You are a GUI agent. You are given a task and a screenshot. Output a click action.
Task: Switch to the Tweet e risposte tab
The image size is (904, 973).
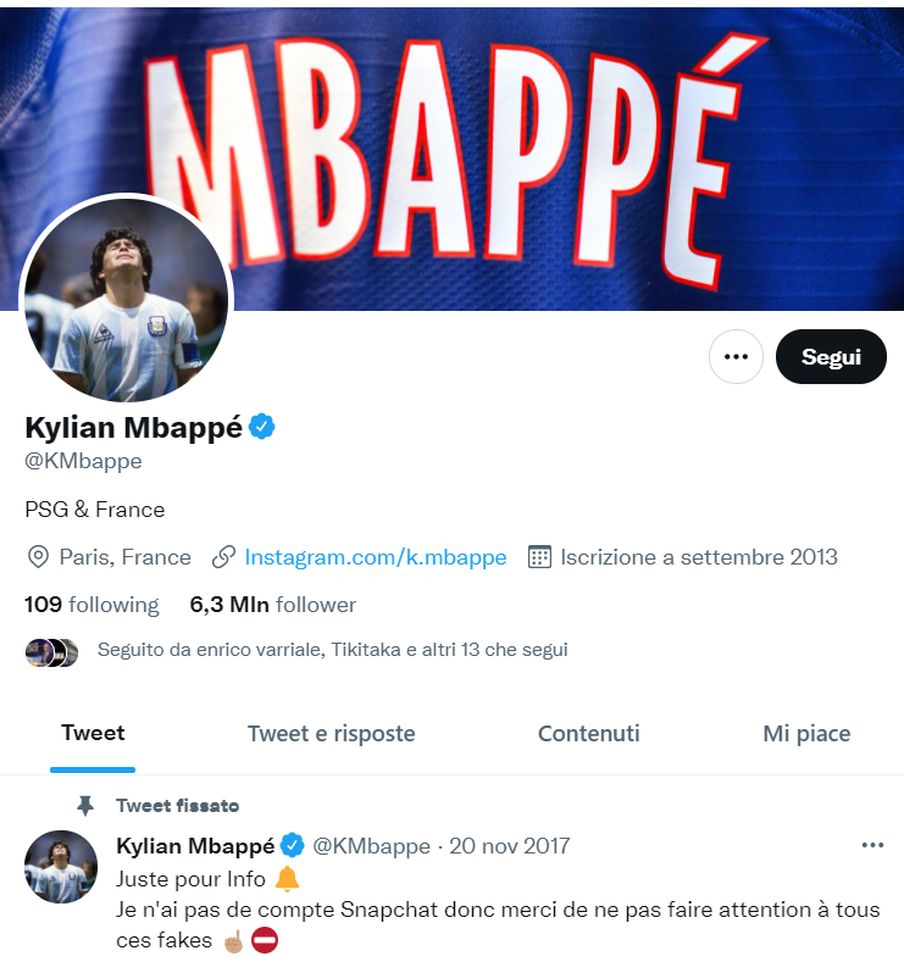(x=331, y=733)
